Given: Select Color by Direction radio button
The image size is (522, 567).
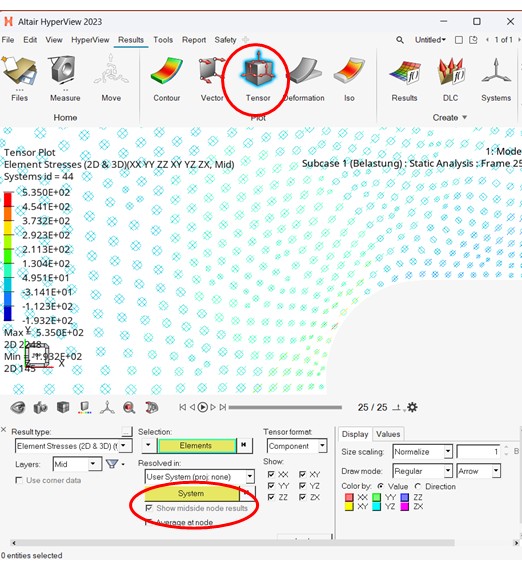Looking at the screenshot, I should coord(418,486).
